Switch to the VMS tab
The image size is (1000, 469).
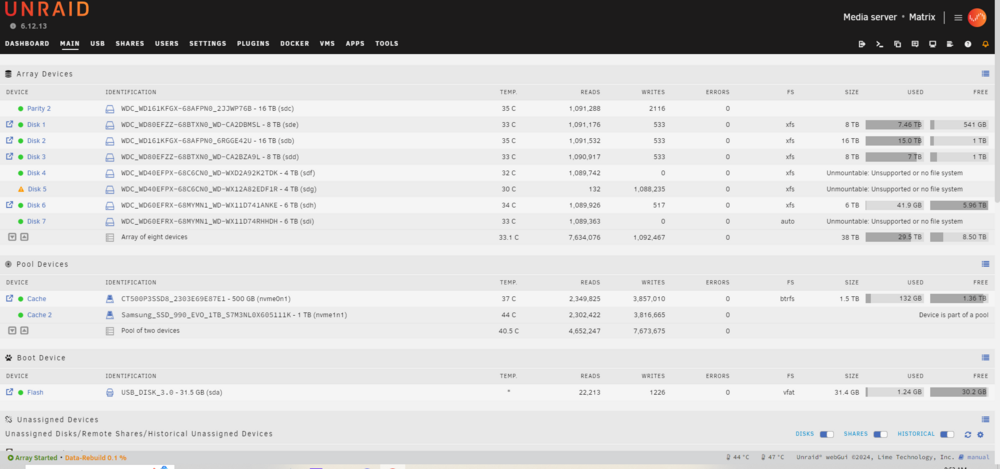pos(327,44)
